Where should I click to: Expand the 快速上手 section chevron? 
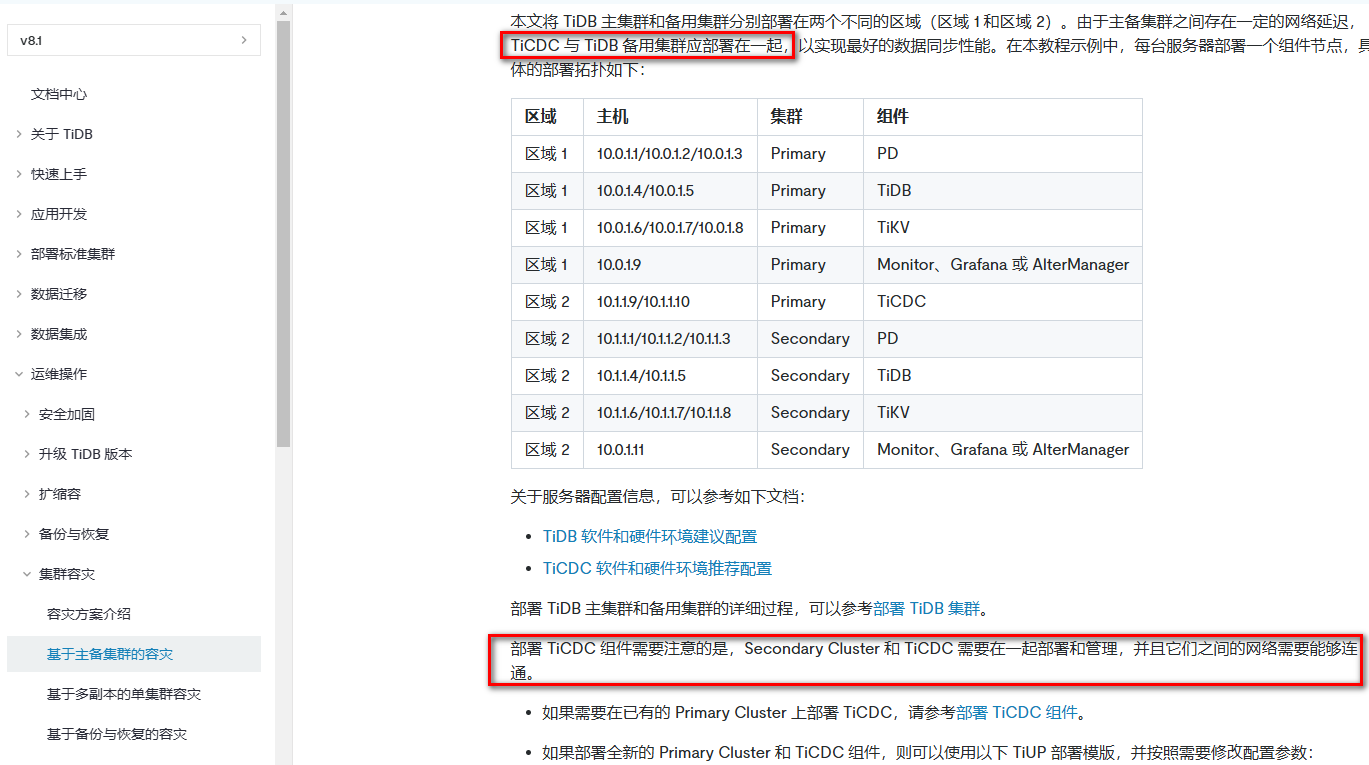coord(18,174)
